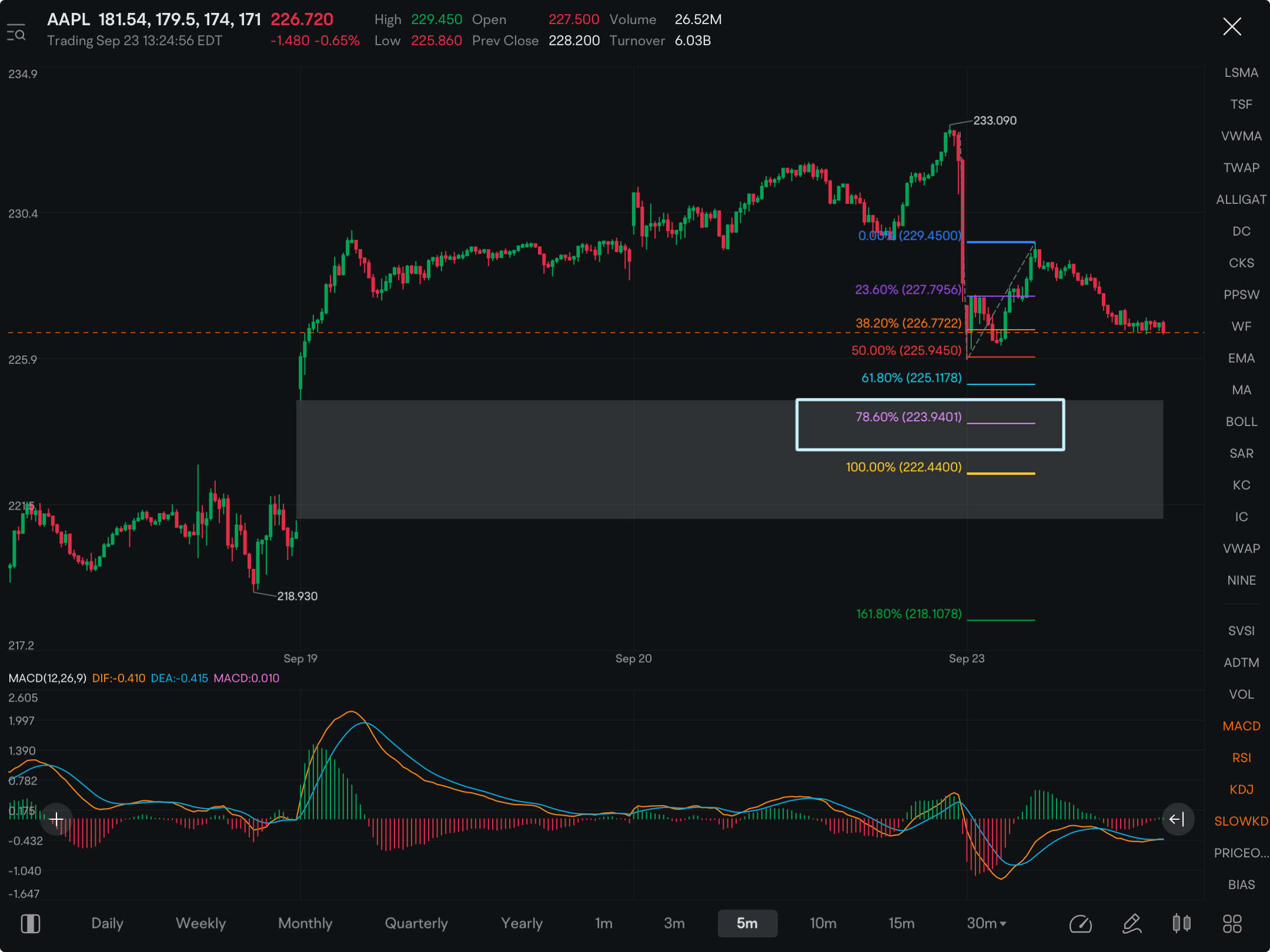Enable the NINE indicator
Screen dimensions: 1270x952
(1241, 580)
